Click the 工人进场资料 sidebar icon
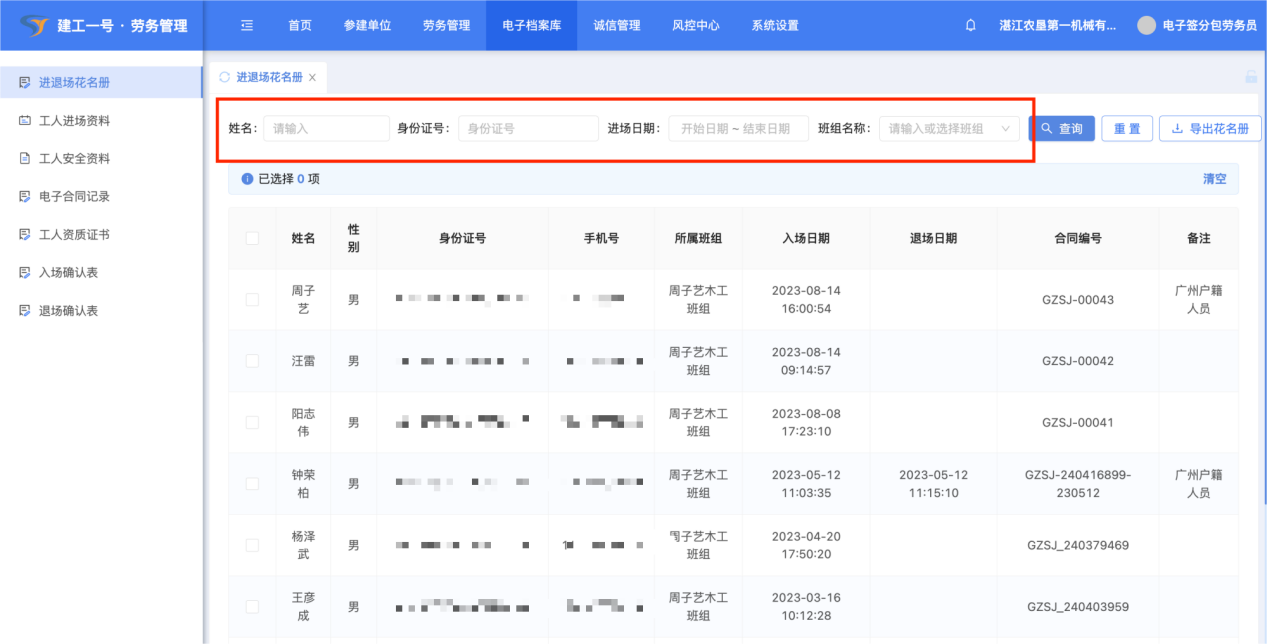Screen dimensions: 1267x644 (x=25, y=121)
